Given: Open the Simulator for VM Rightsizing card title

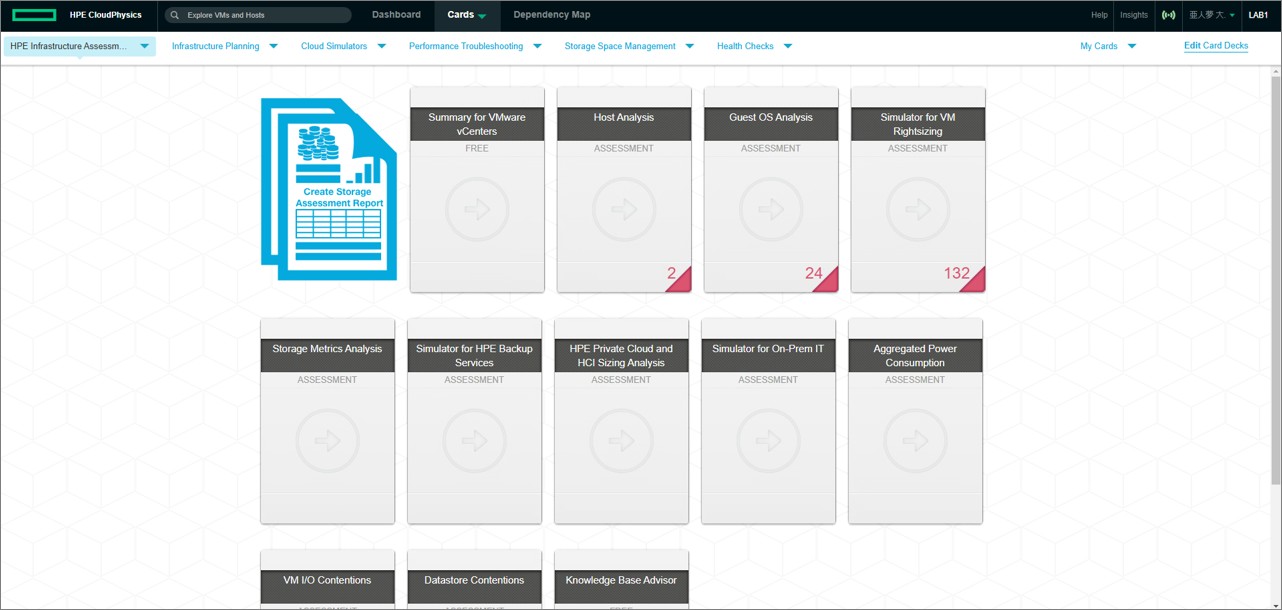Looking at the screenshot, I should click(918, 124).
